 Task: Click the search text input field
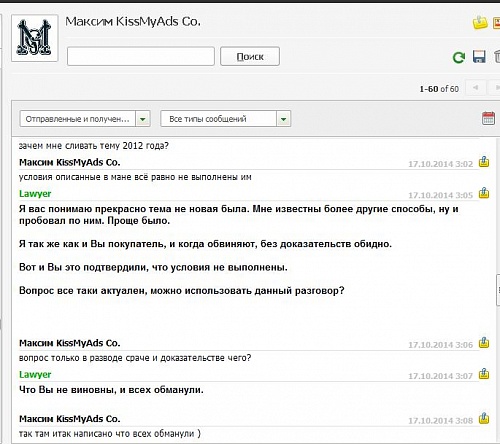coord(141,56)
